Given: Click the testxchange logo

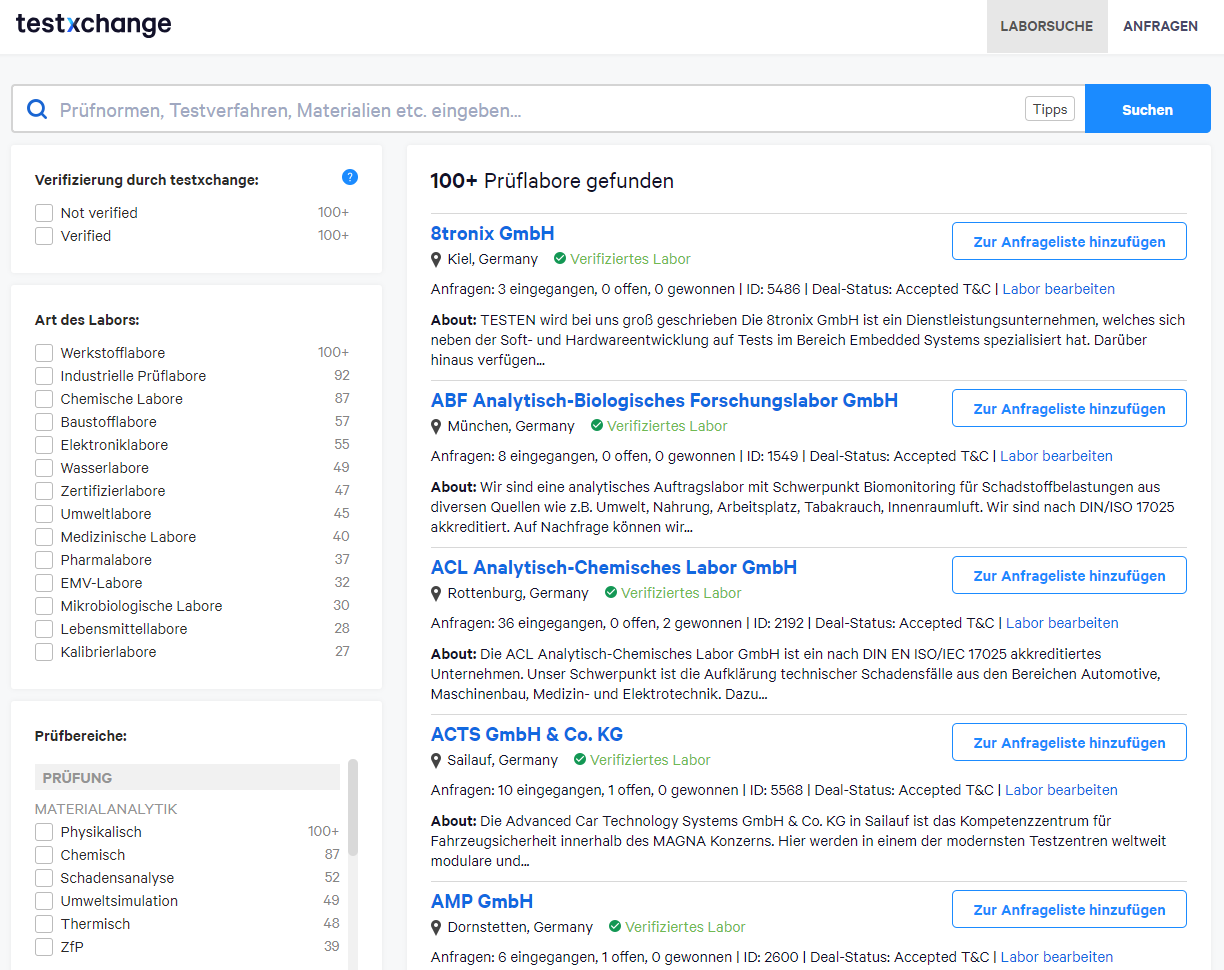Looking at the screenshot, I should point(94,25).
